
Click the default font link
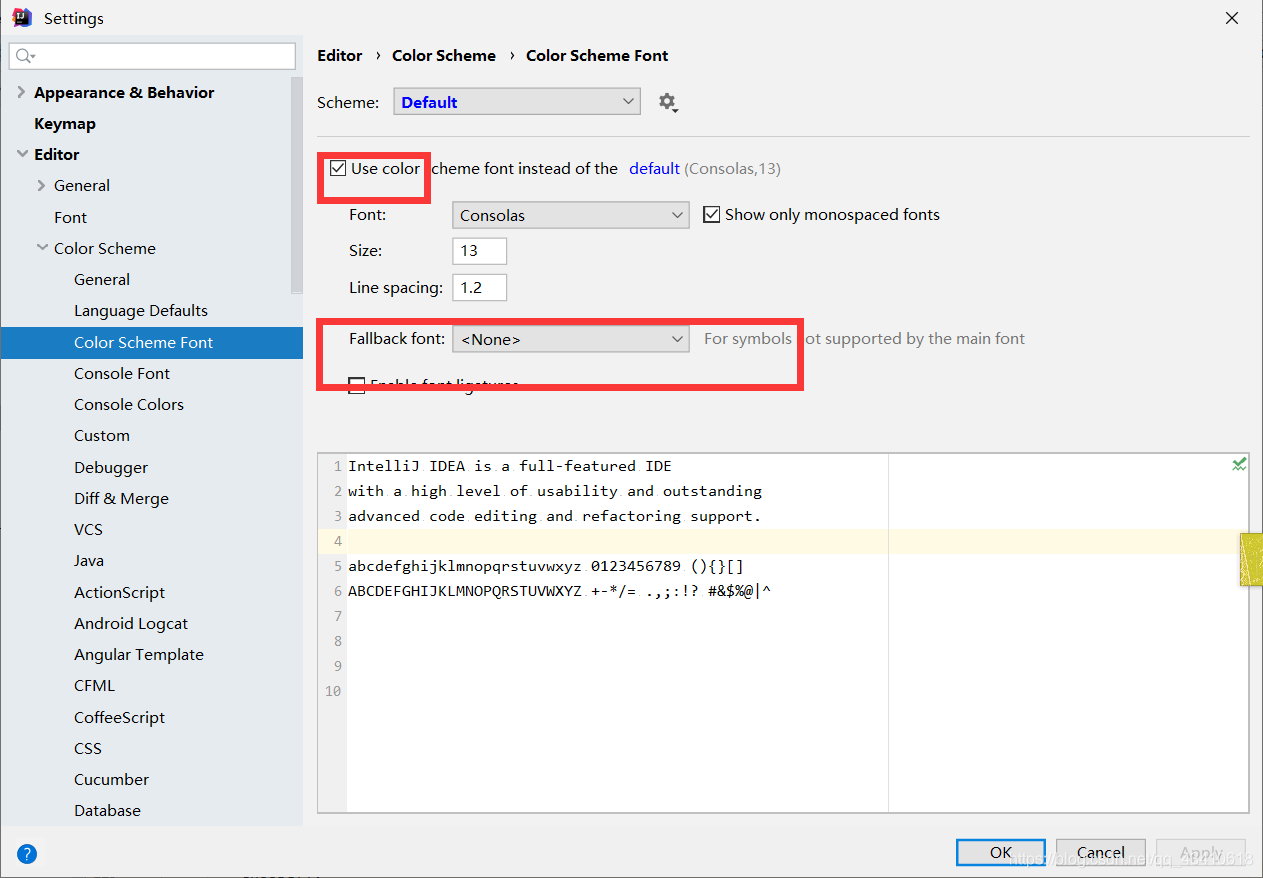654,168
